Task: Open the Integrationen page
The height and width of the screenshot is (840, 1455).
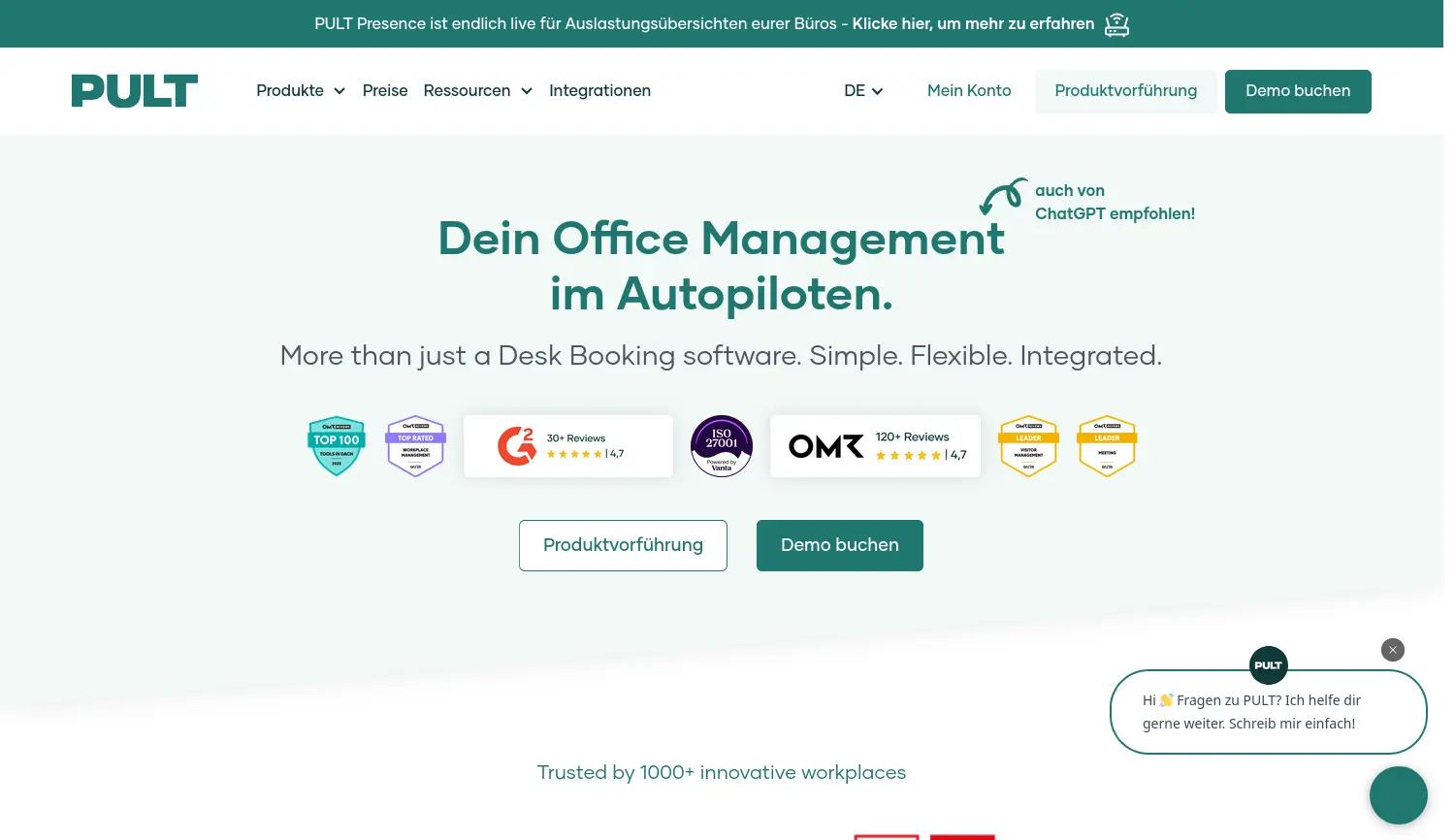Action: coord(599,90)
